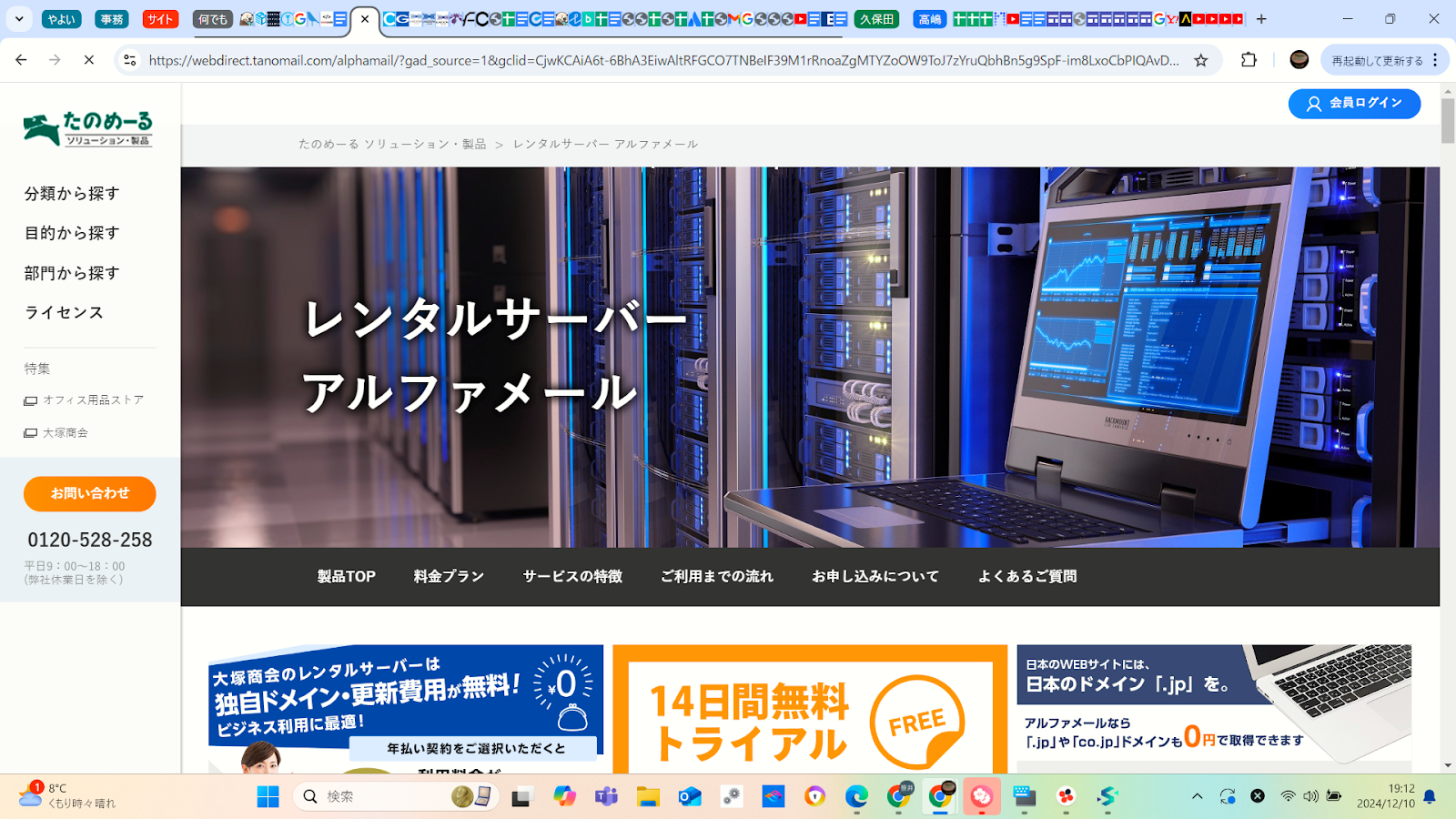1456x819 pixels.
Task: Select 料金プラン in the navigation bar
Action: point(449,577)
